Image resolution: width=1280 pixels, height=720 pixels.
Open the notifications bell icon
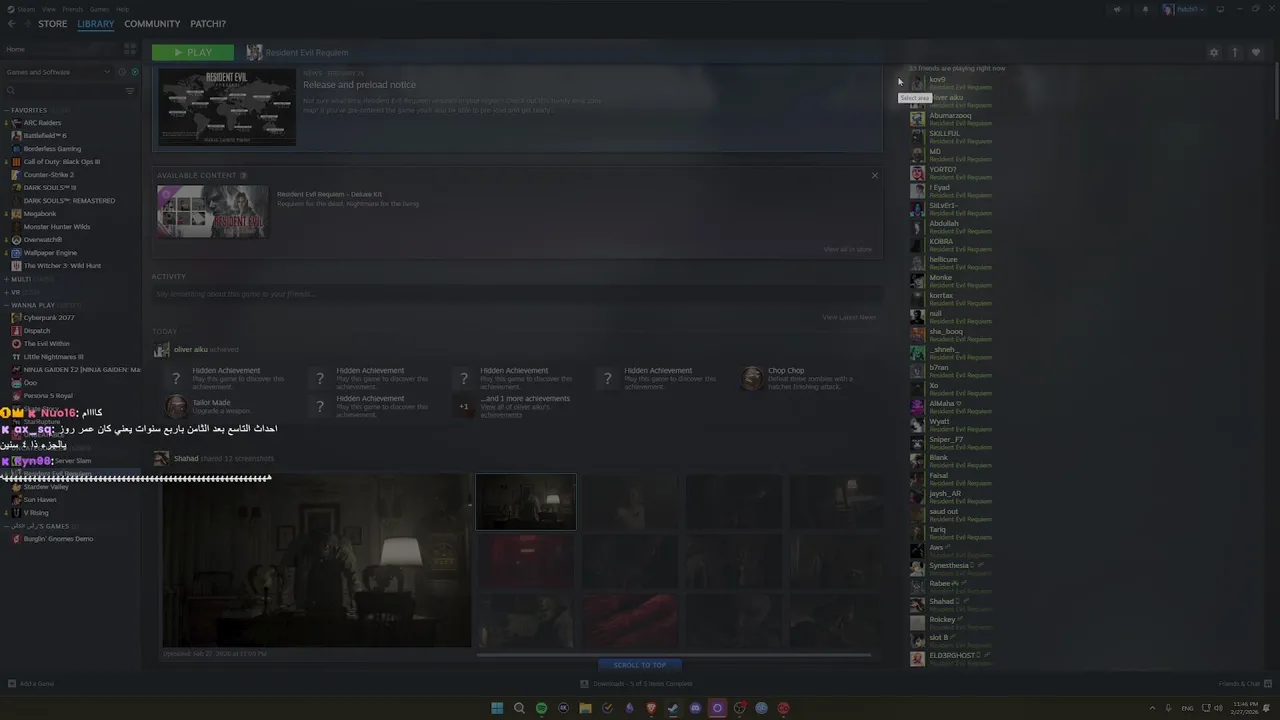point(1145,9)
